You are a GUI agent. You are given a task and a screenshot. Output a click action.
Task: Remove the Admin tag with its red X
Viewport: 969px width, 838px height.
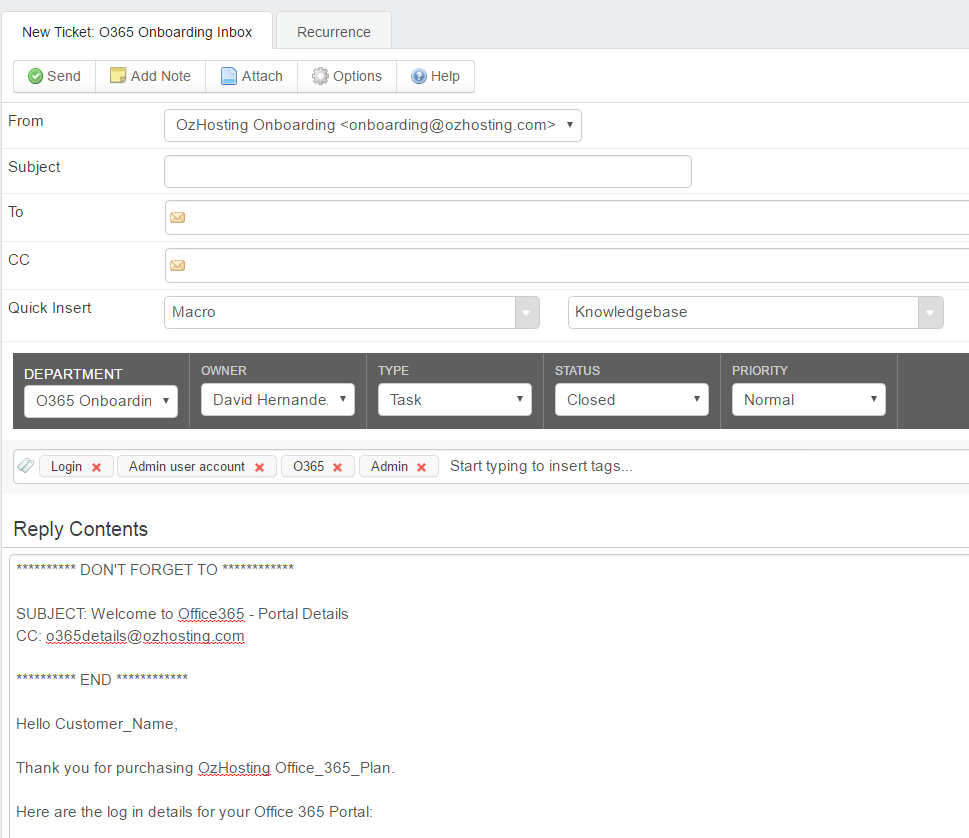point(421,467)
